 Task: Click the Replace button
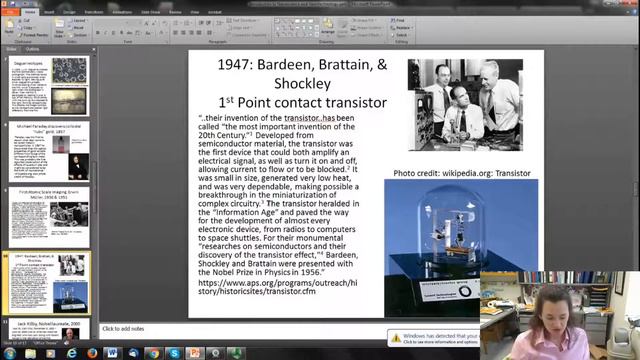click(402, 28)
